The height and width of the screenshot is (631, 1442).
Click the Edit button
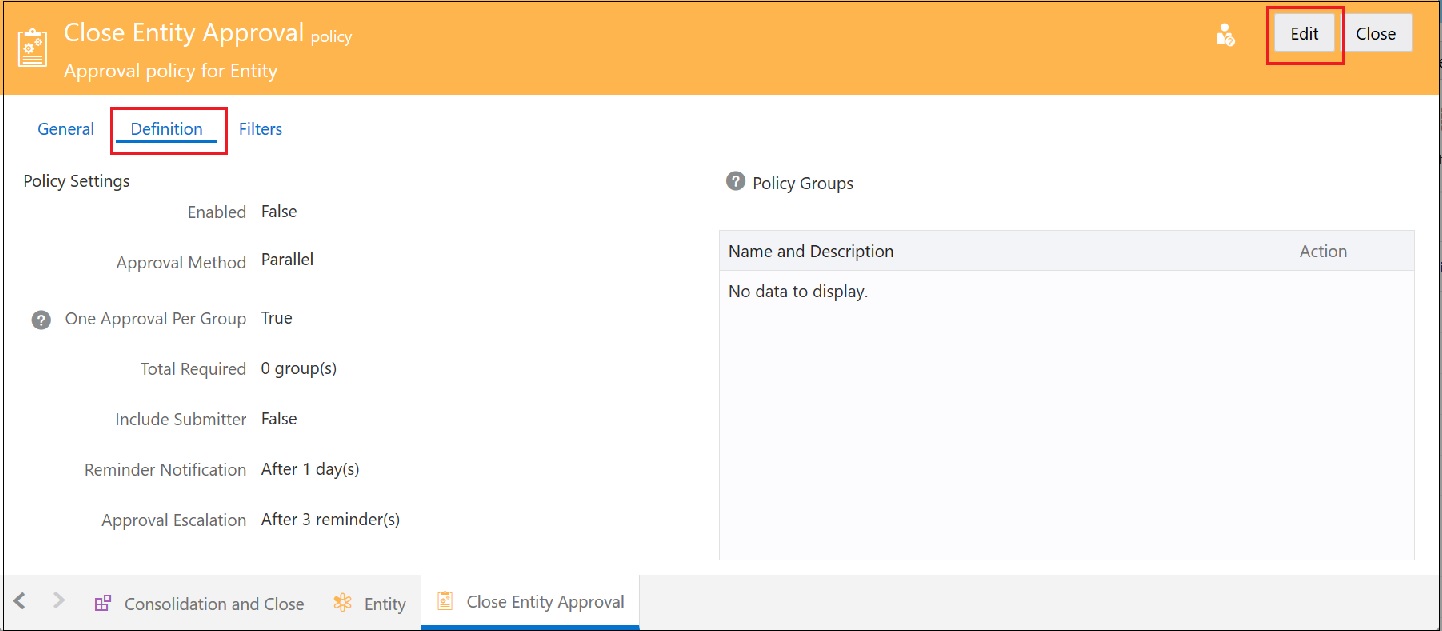pos(1303,33)
